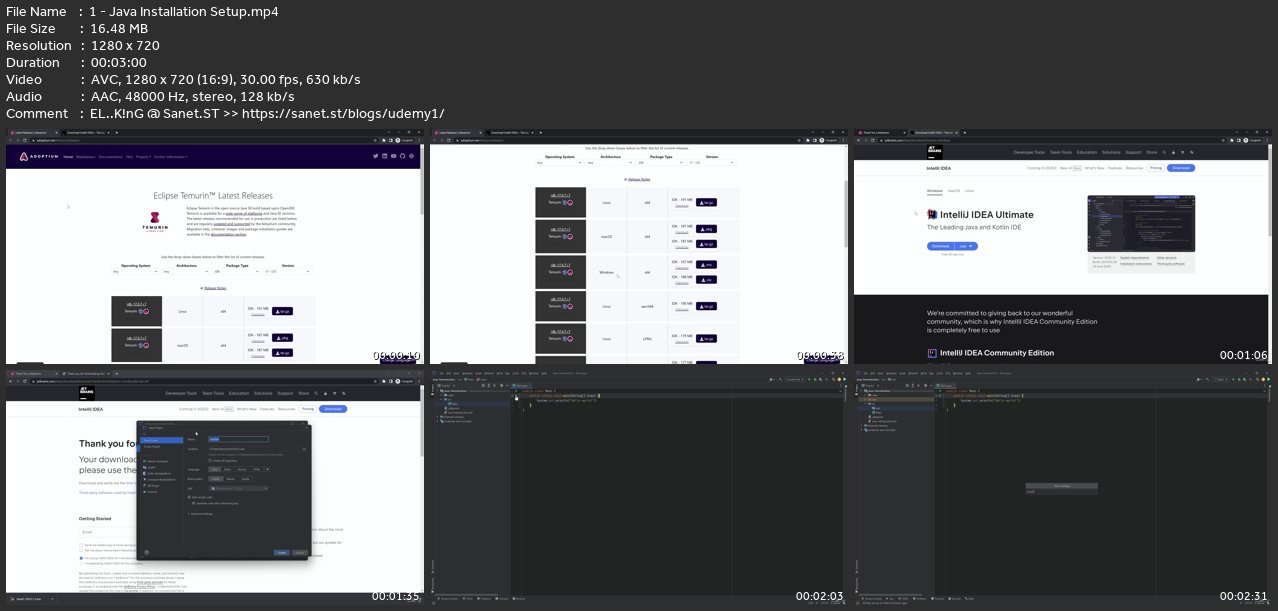This screenshot has height=611, width=1278.
Task: Click the Cancel button in the New Project dialog
Action: tap(300, 553)
